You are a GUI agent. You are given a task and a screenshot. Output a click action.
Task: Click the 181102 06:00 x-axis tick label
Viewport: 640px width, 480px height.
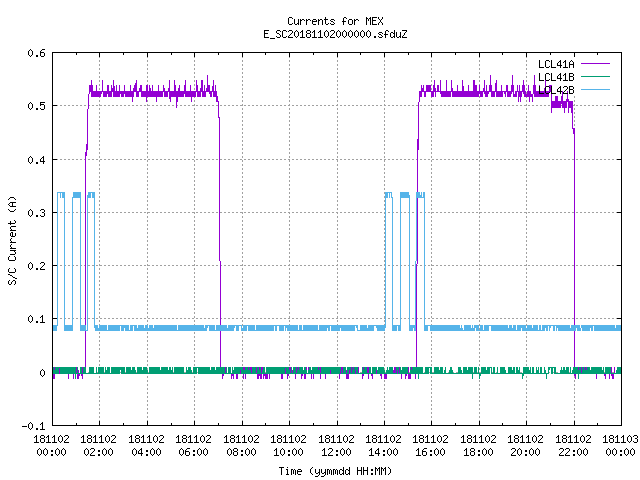tap(193, 446)
